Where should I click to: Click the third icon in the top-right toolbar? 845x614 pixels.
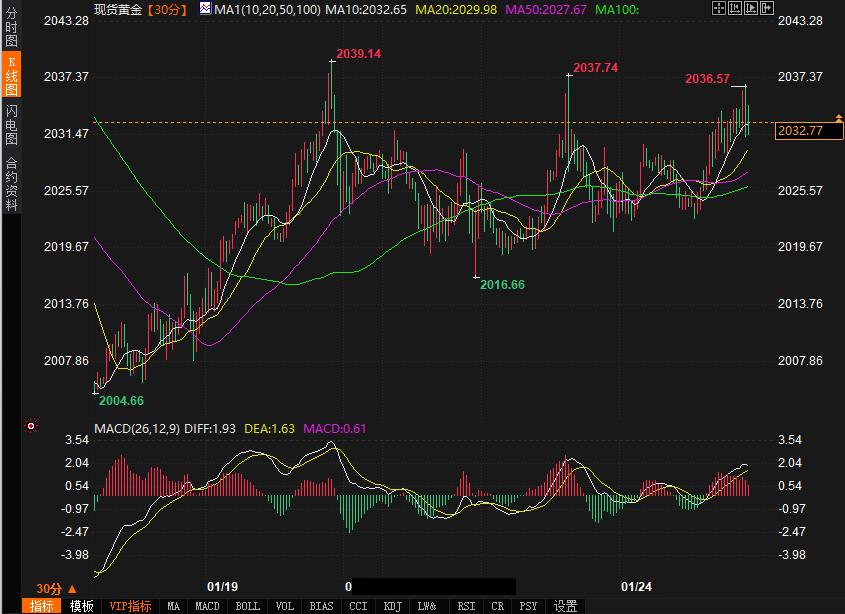coord(751,8)
